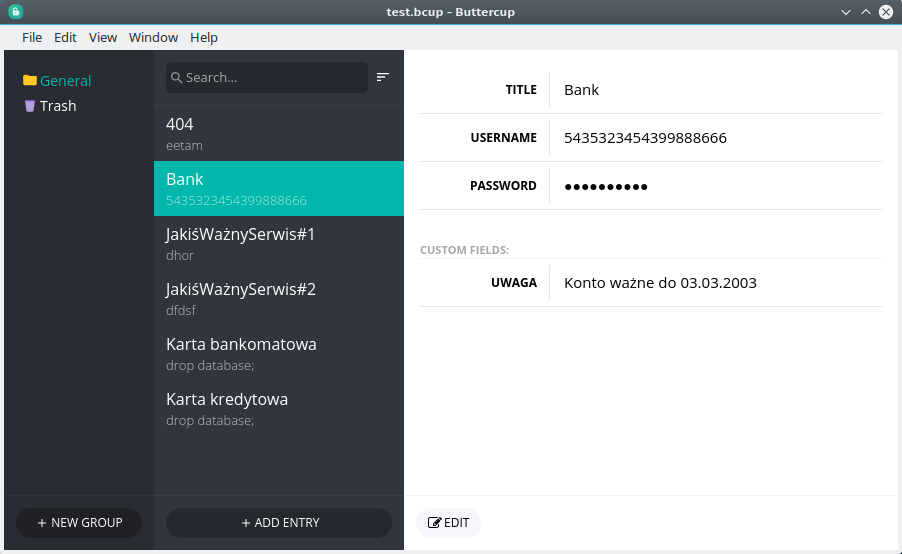Click the PASSWORD field label
This screenshot has width=902, height=554.
(503, 186)
